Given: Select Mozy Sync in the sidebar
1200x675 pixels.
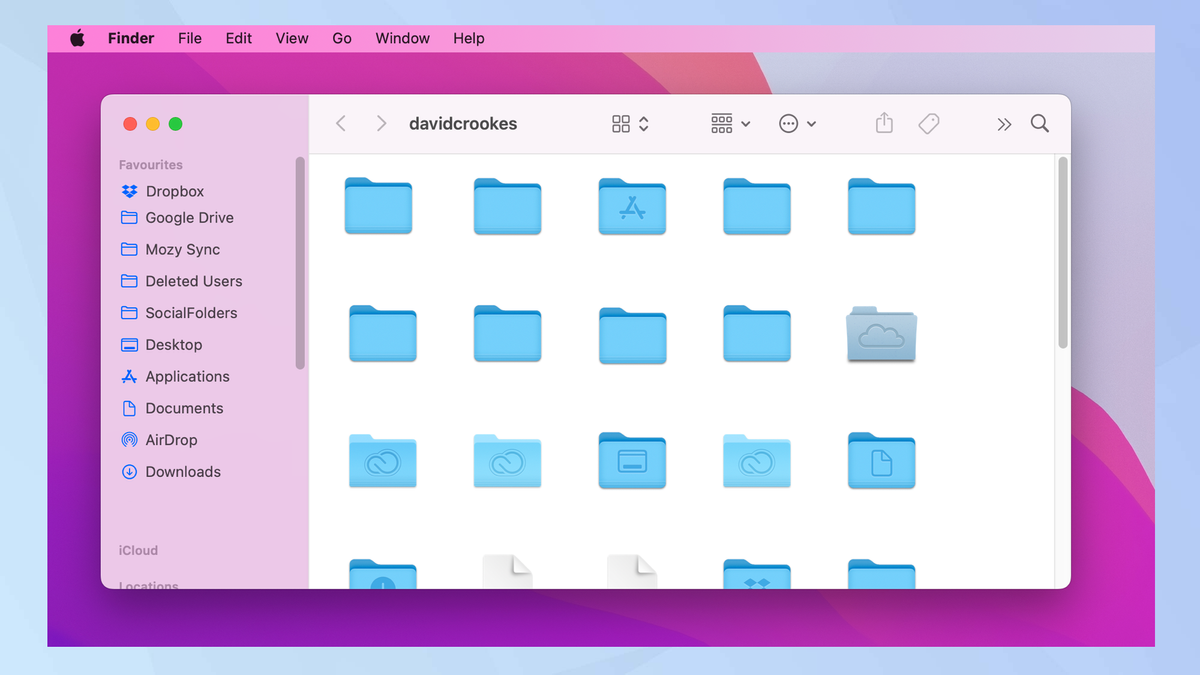Looking at the screenshot, I should (x=182, y=249).
